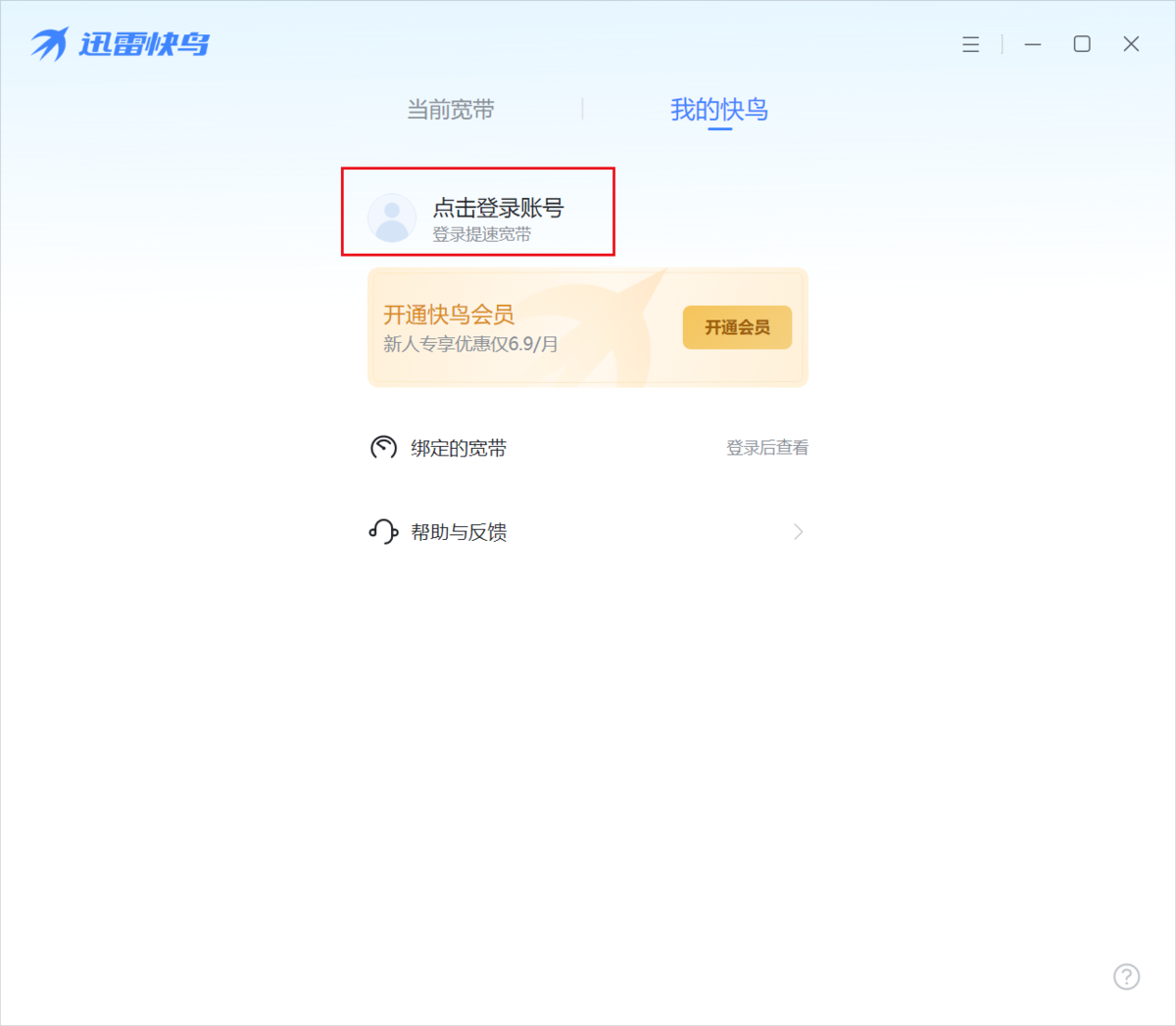The width and height of the screenshot is (1176, 1026).
Task: Click the 迅雷快鸟 app logo icon
Action: (x=49, y=43)
